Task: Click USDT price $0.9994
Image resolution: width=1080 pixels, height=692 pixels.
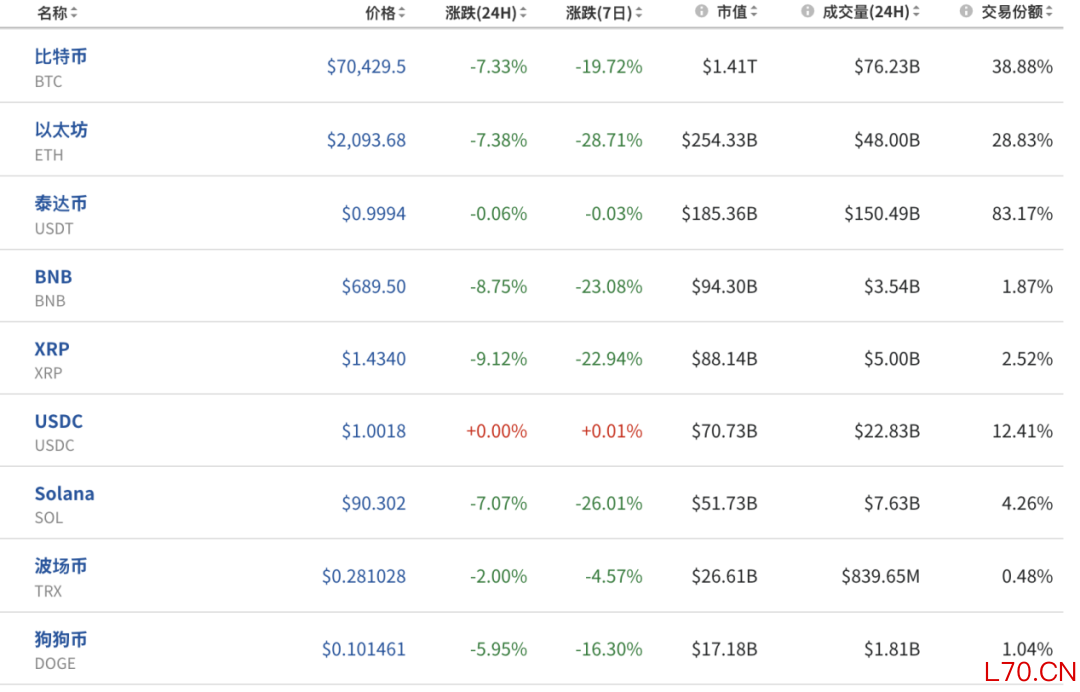Action: coord(373,214)
